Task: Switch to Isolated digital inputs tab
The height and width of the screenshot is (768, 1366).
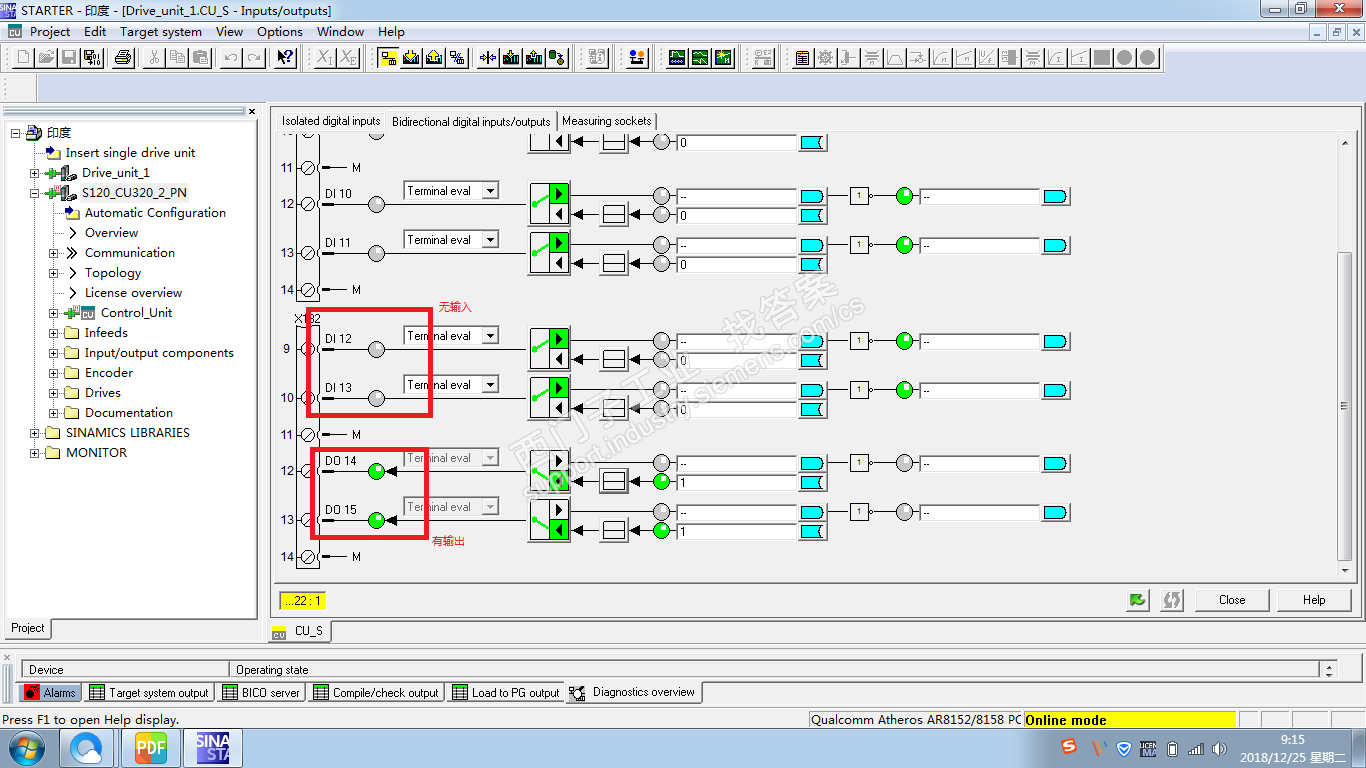Action: (x=331, y=121)
